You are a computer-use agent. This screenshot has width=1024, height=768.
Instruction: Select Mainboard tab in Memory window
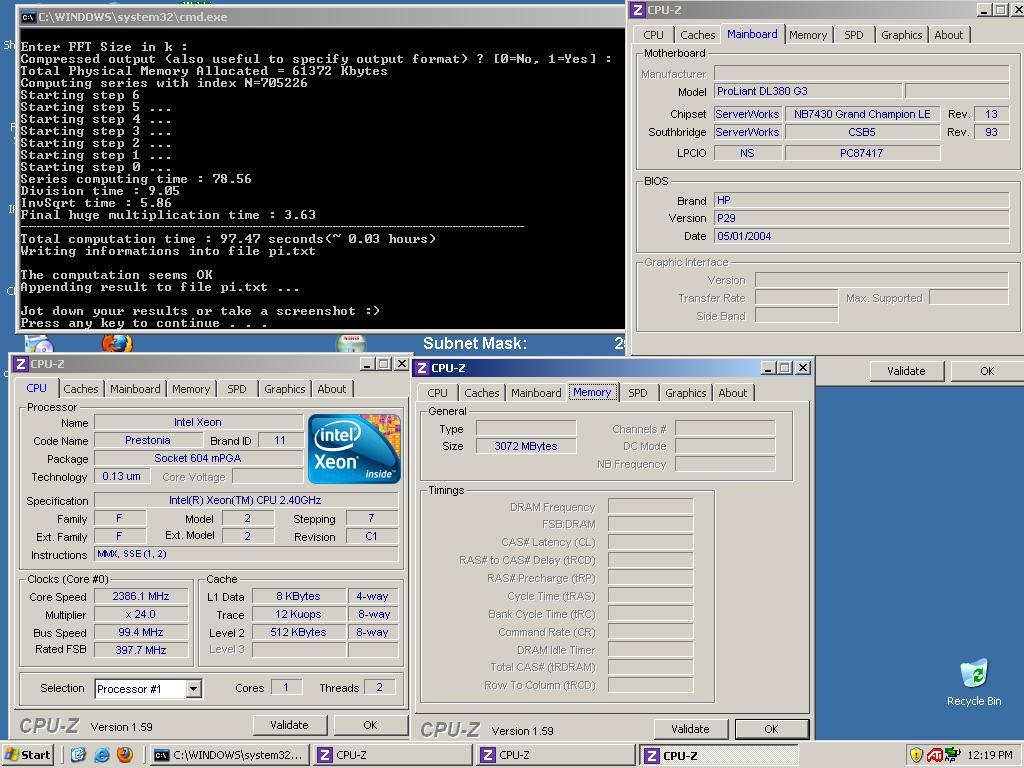tap(536, 392)
